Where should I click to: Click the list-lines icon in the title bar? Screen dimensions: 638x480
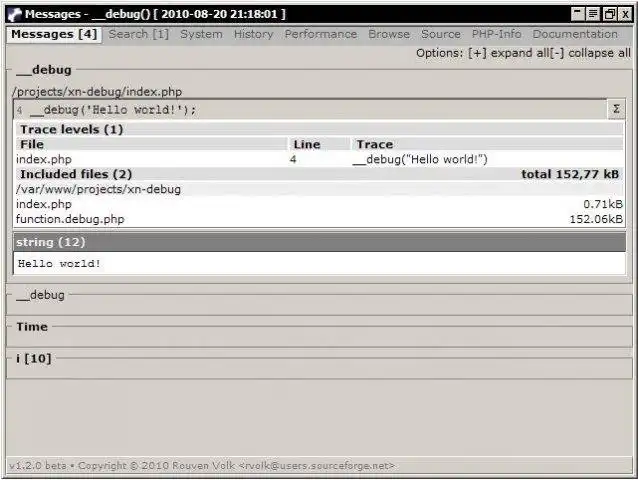[x=593, y=14]
